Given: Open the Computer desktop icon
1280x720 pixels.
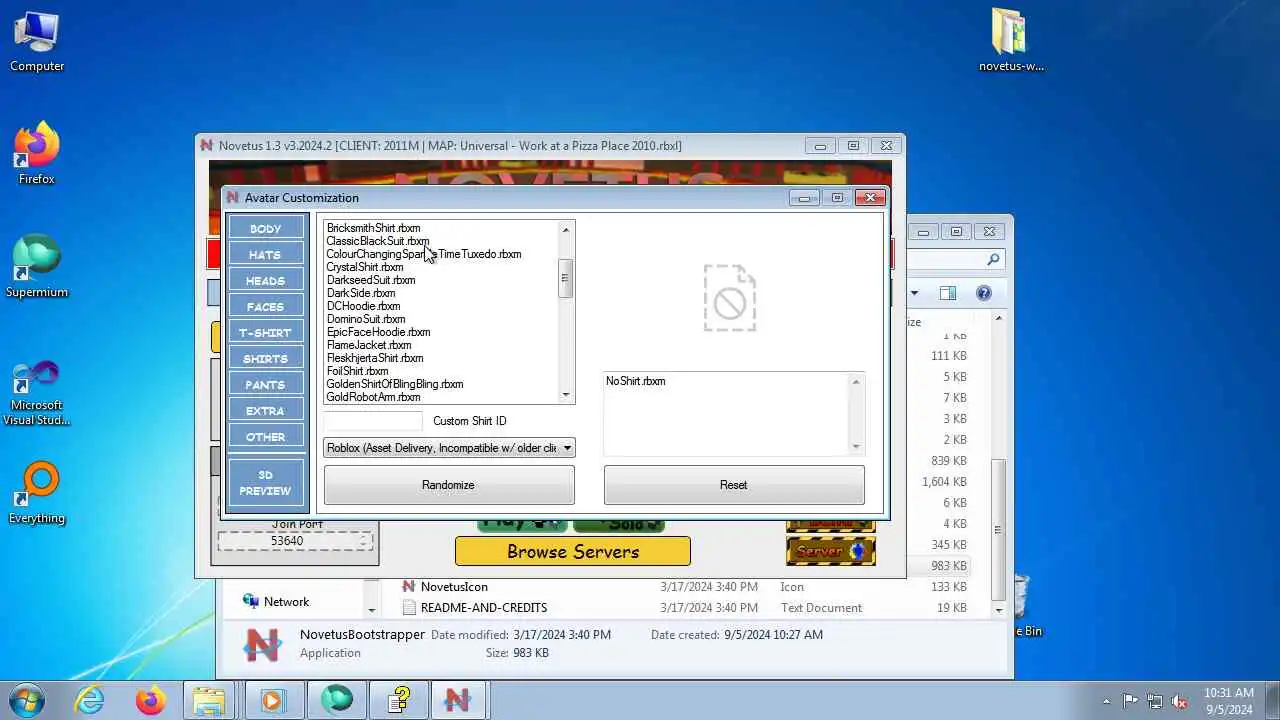Looking at the screenshot, I should coord(37,42).
